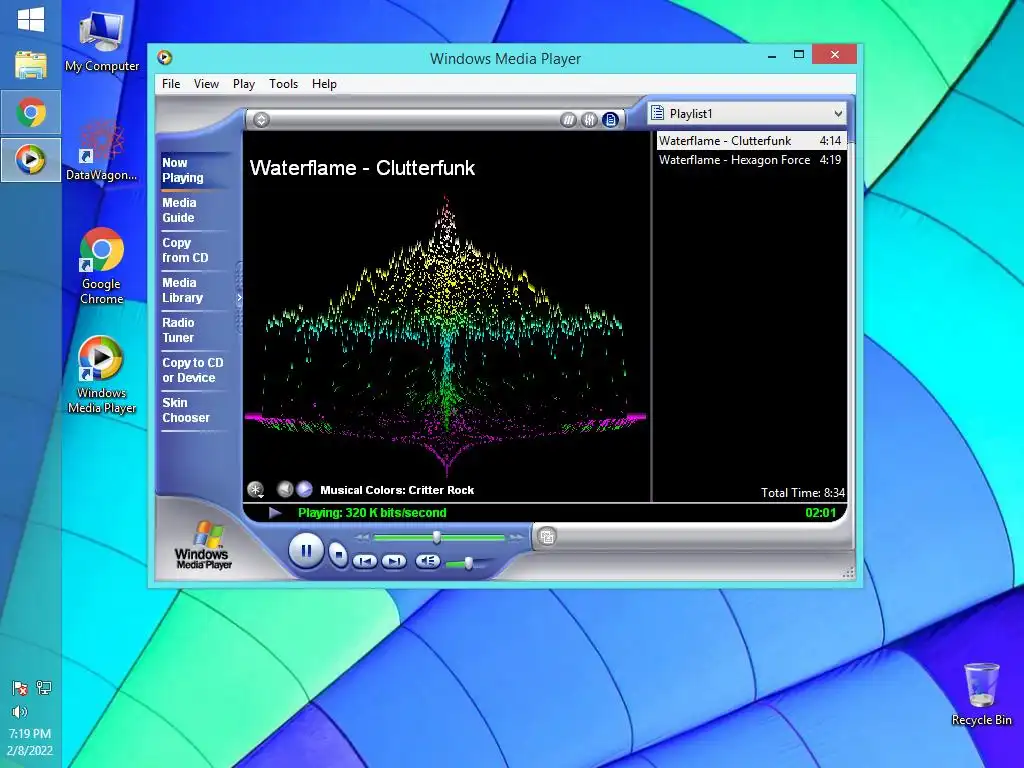Click the Windows Media Player logo
The width and height of the screenshot is (1024, 768).
203,545
